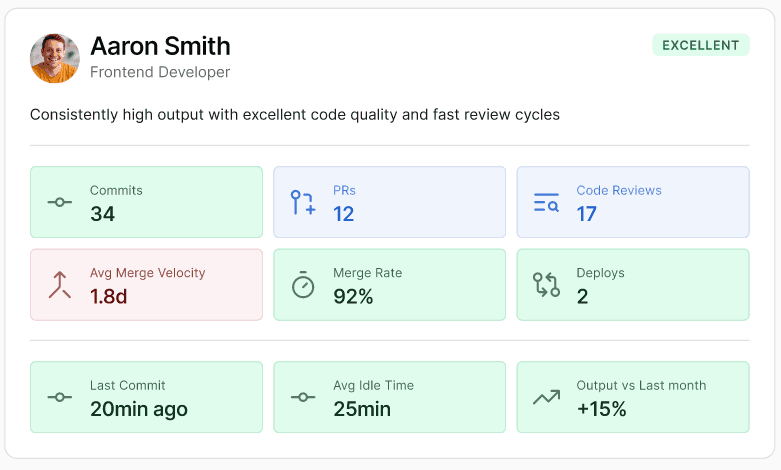Click the commit icon in Commits card
The width and height of the screenshot is (781, 470).
tap(60, 202)
